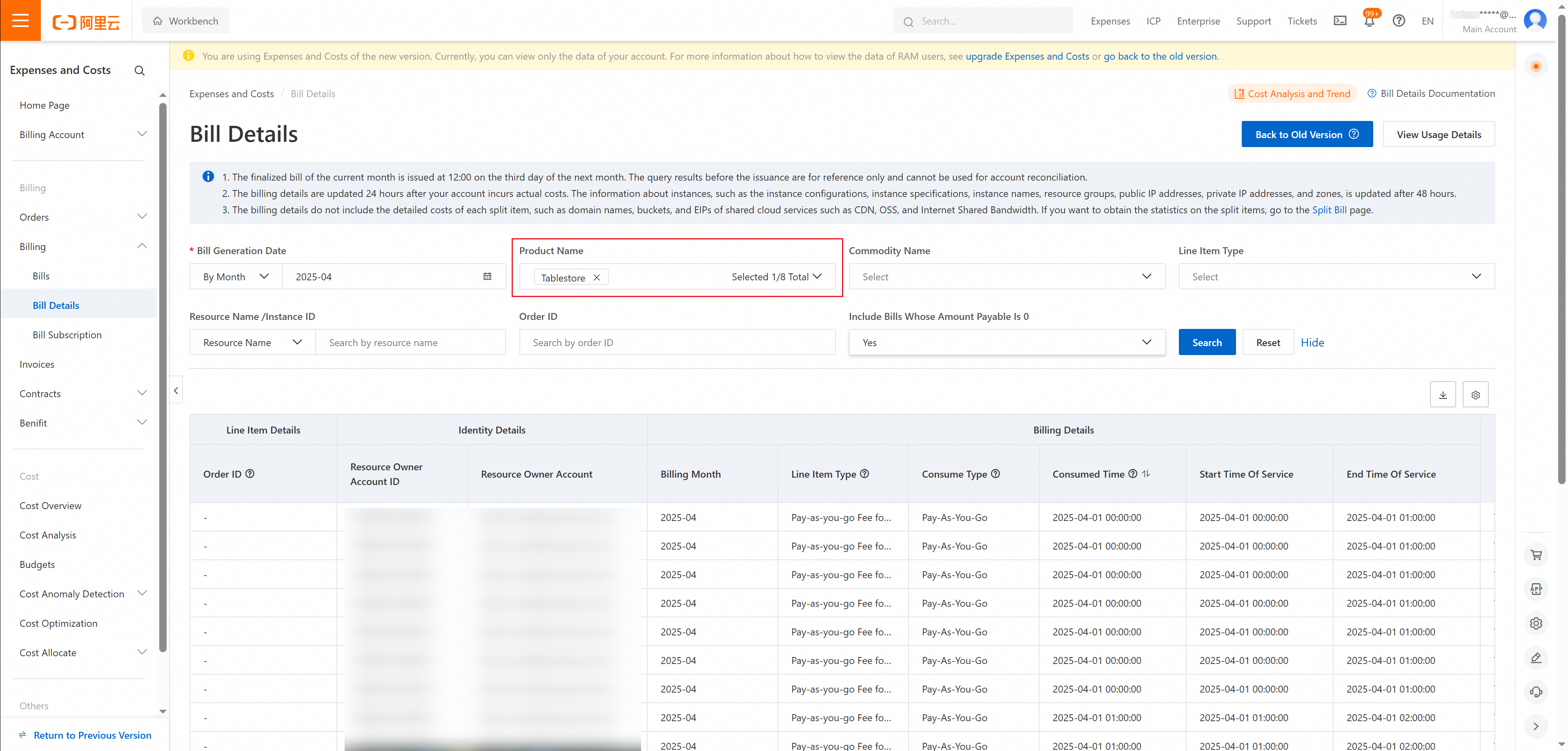
Task: Open the Line Item Type dropdown
Action: [x=1336, y=277]
